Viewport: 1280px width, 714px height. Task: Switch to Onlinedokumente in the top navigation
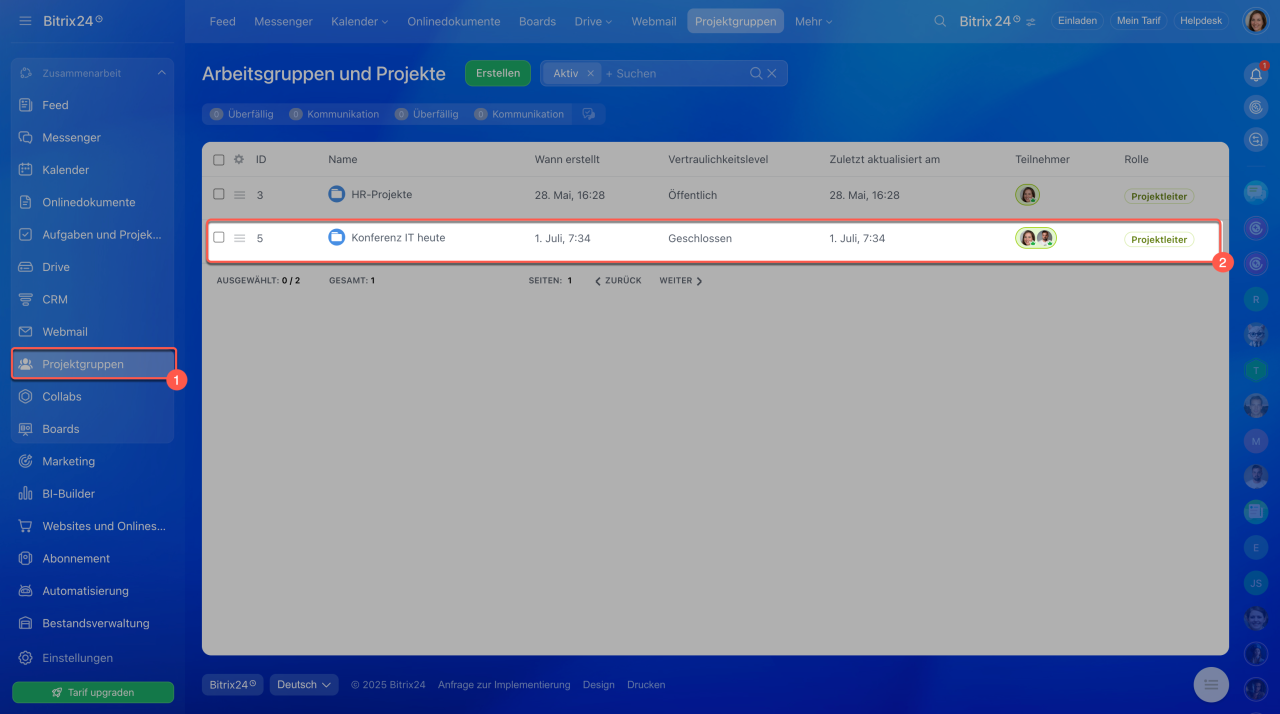(x=454, y=21)
